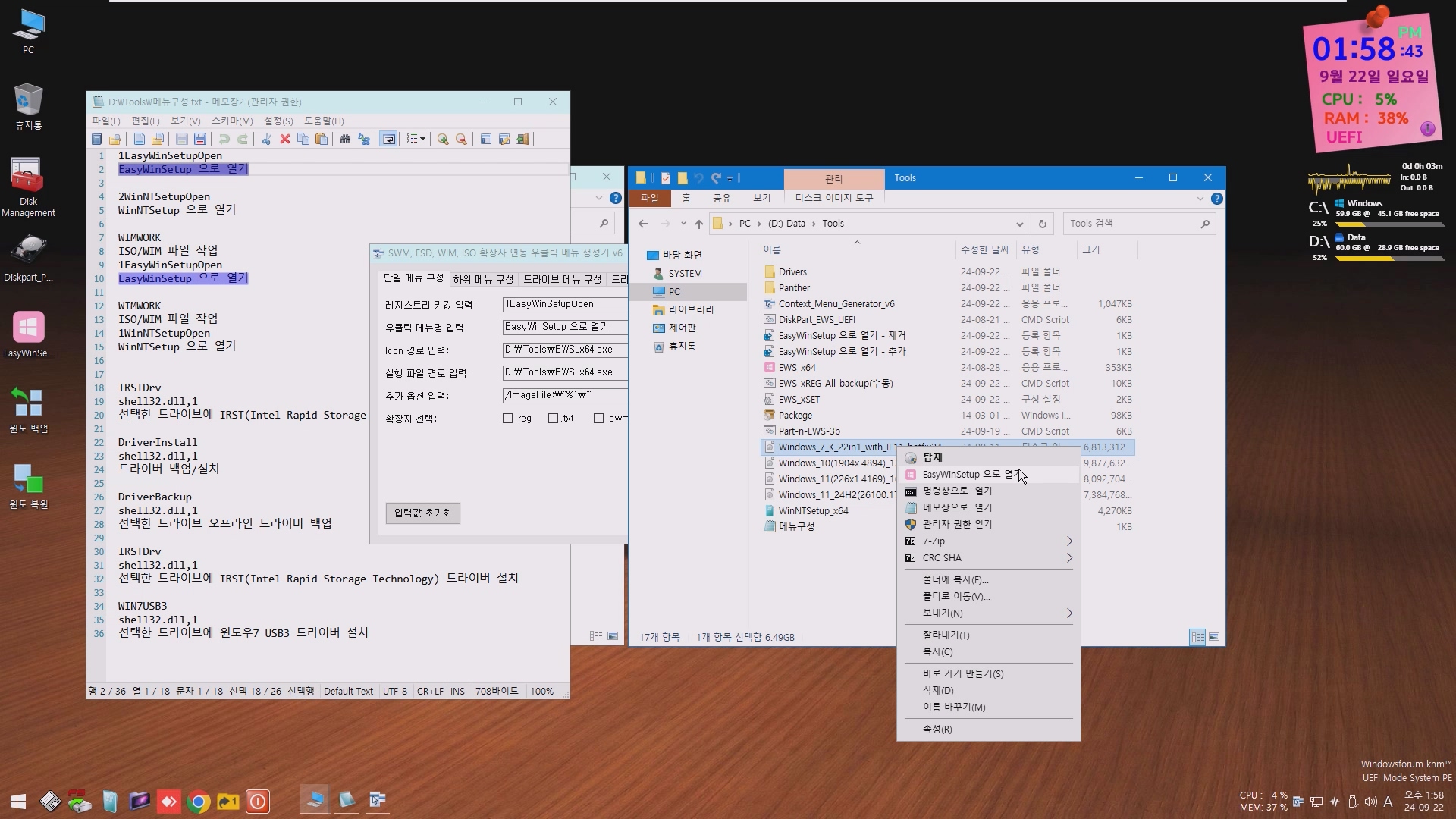The height and width of the screenshot is (819, 1456).
Task: Click the red power icon on taskbar
Action: pyautogui.click(x=258, y=802)
